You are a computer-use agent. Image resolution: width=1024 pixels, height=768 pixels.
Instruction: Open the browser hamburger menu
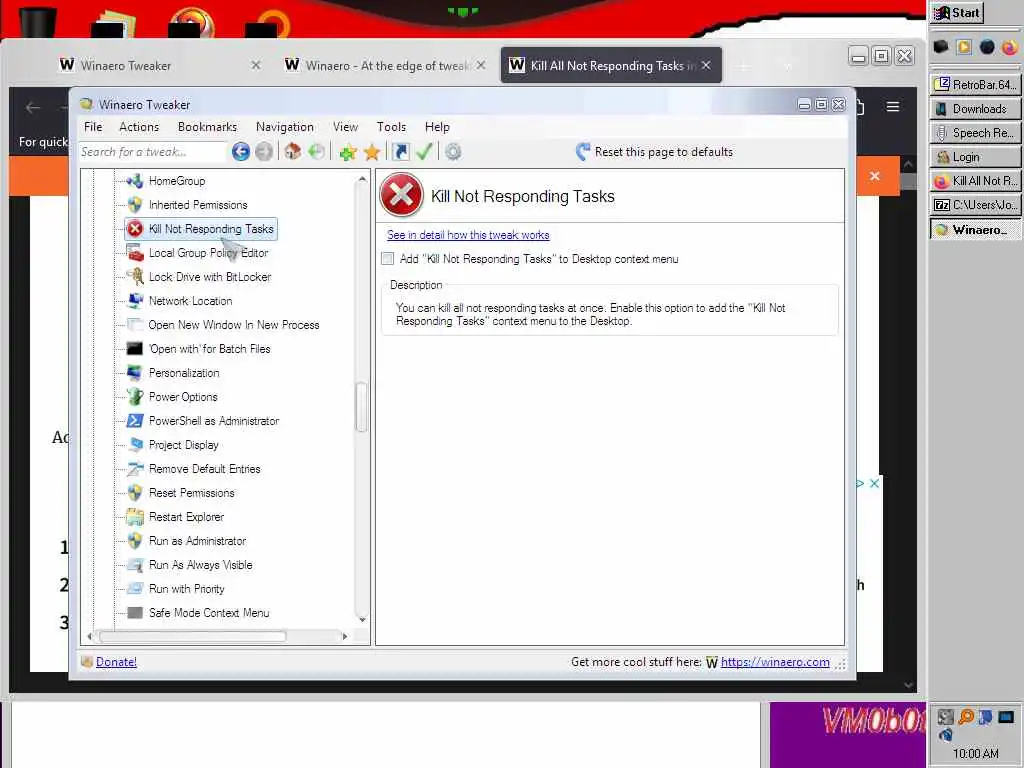click(x=893, y=106)
